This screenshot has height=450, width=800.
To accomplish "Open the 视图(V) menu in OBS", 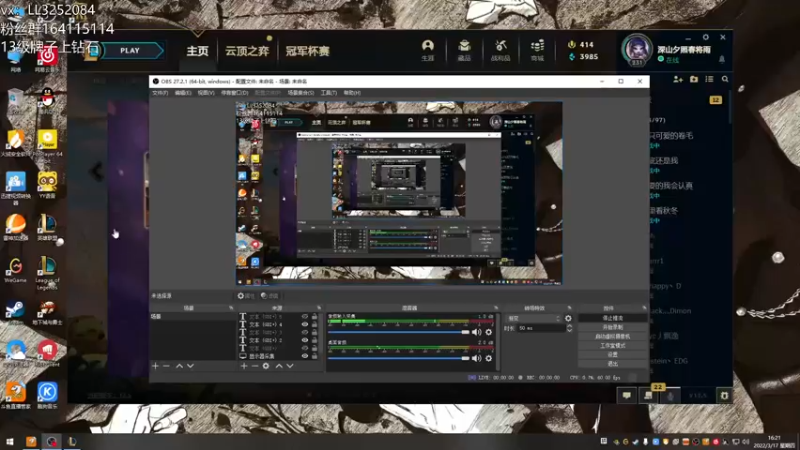I will [206, 93].
